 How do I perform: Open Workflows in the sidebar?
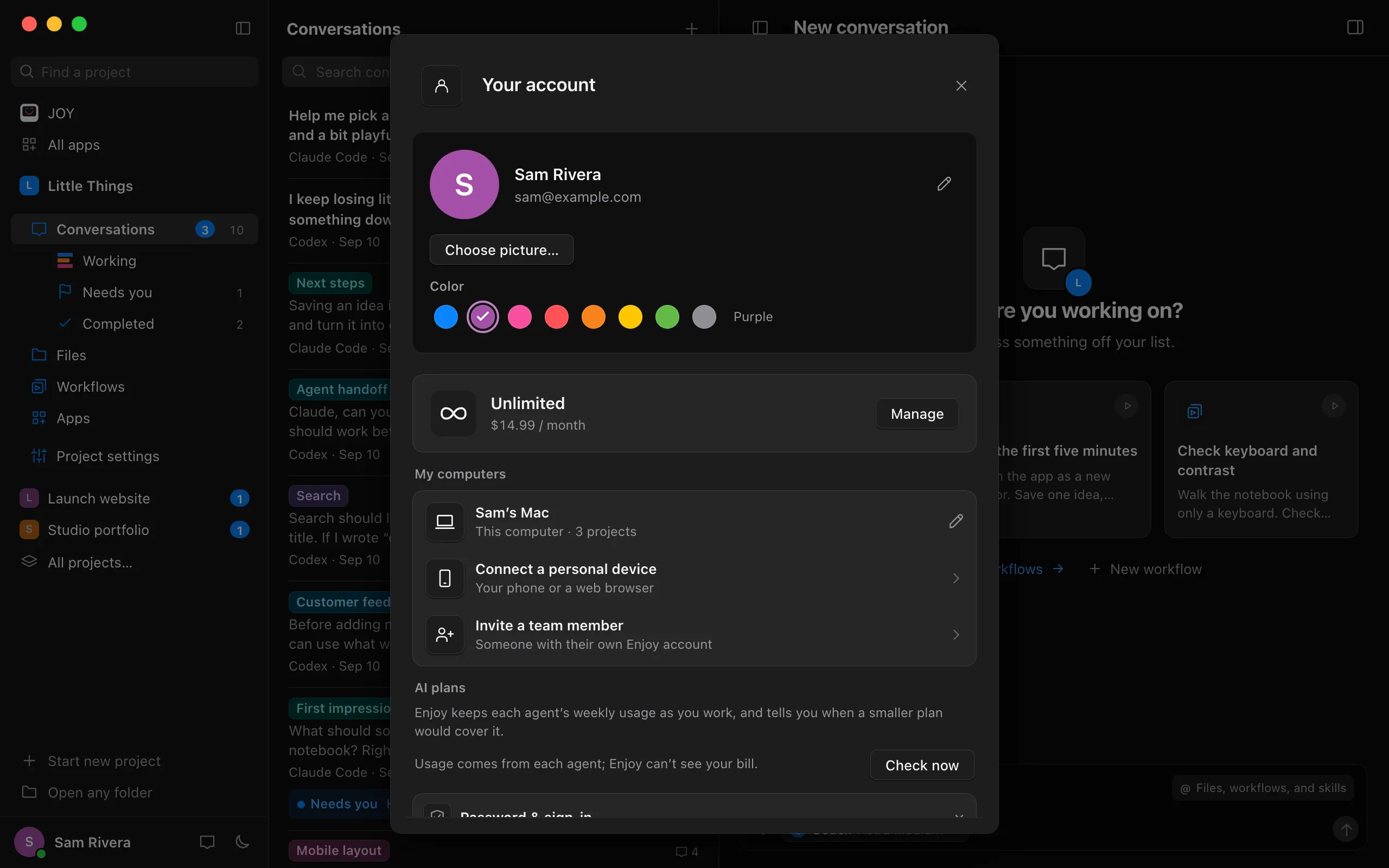click(135, 386)
